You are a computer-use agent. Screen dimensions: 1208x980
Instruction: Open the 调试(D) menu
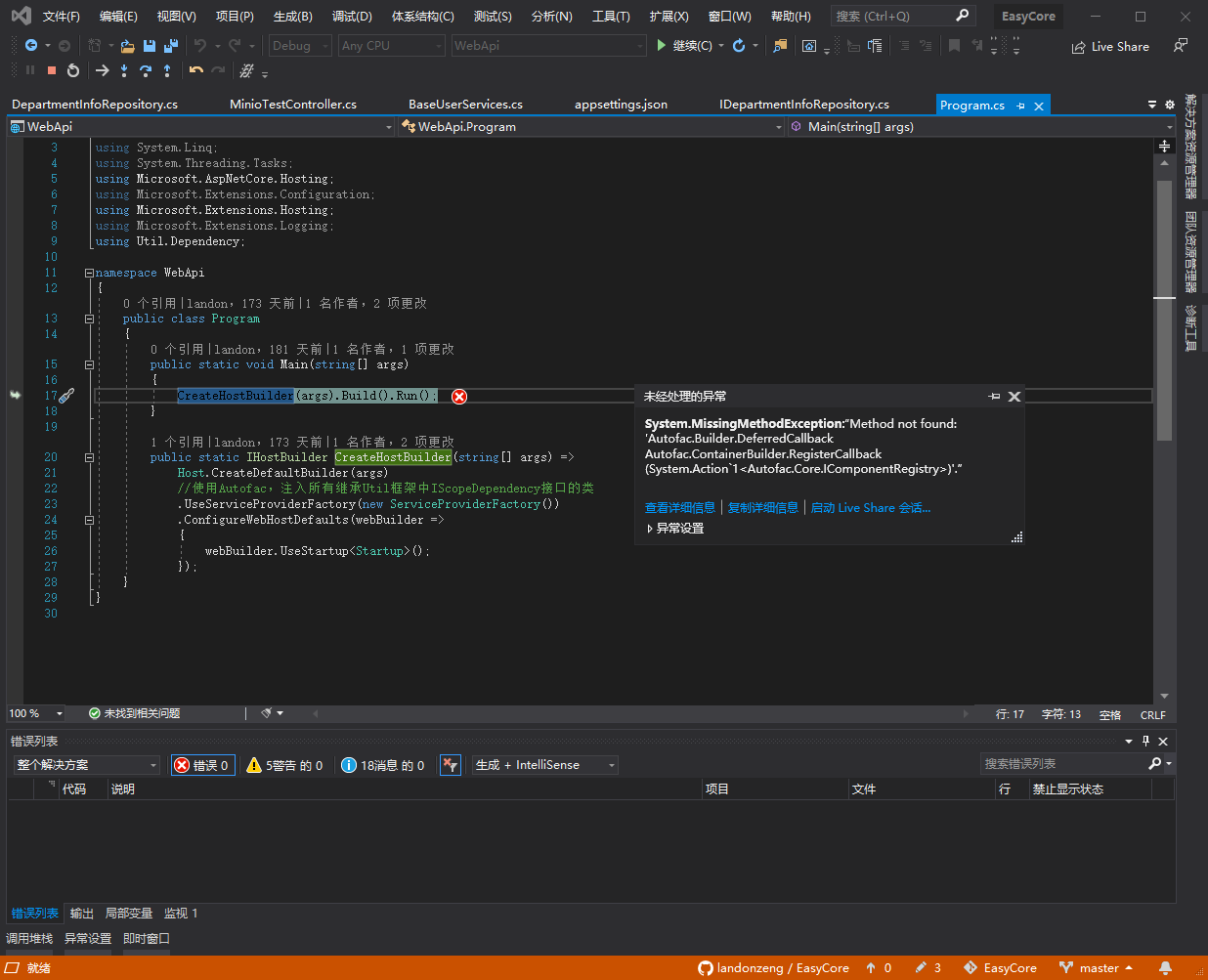[353, 16]
